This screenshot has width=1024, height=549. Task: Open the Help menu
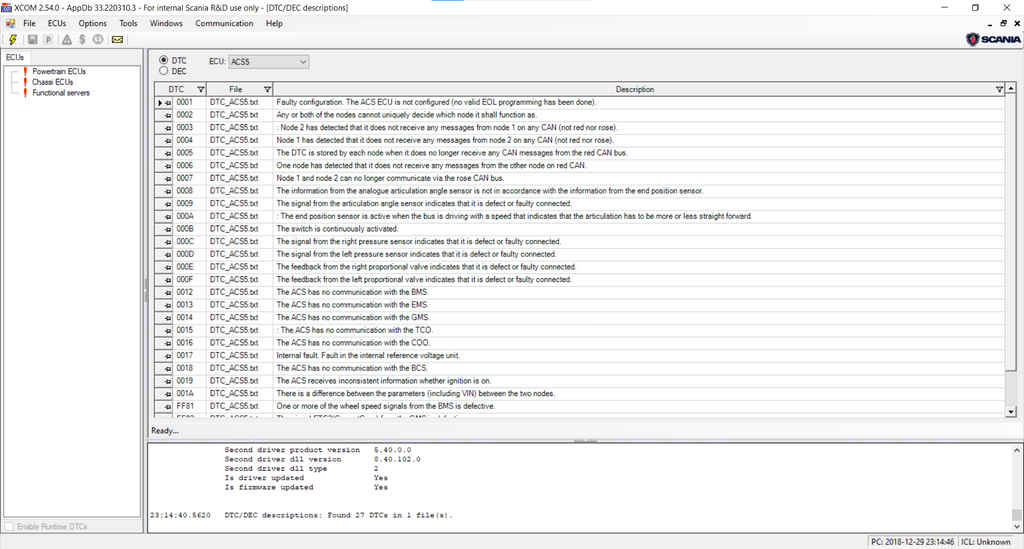point(274,24)
